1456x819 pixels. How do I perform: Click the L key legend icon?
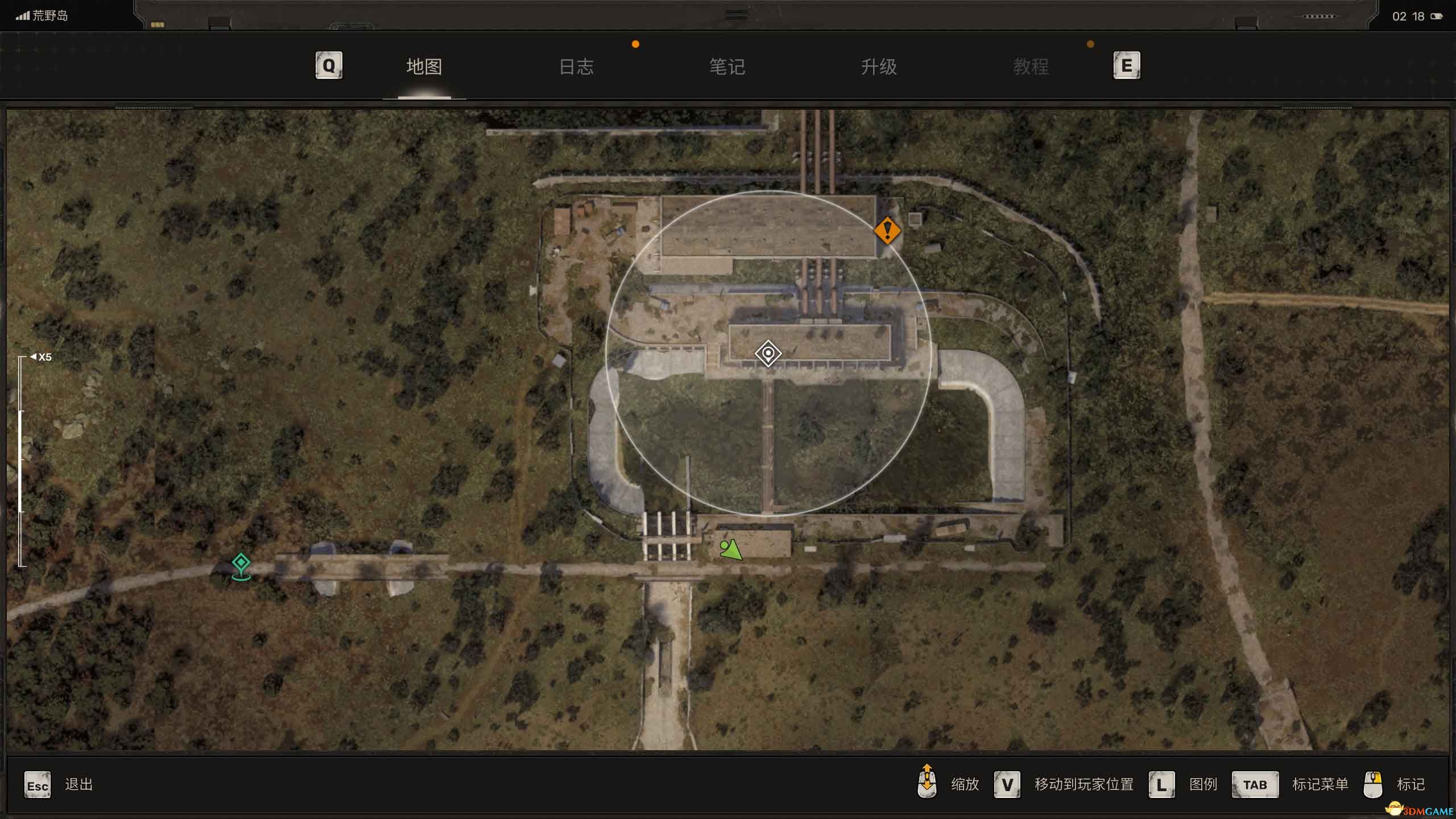1162,785
